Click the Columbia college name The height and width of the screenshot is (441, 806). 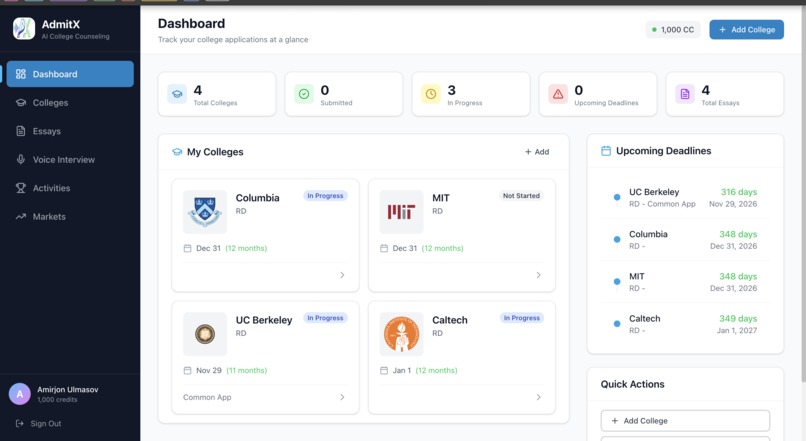tap(258, 198)
